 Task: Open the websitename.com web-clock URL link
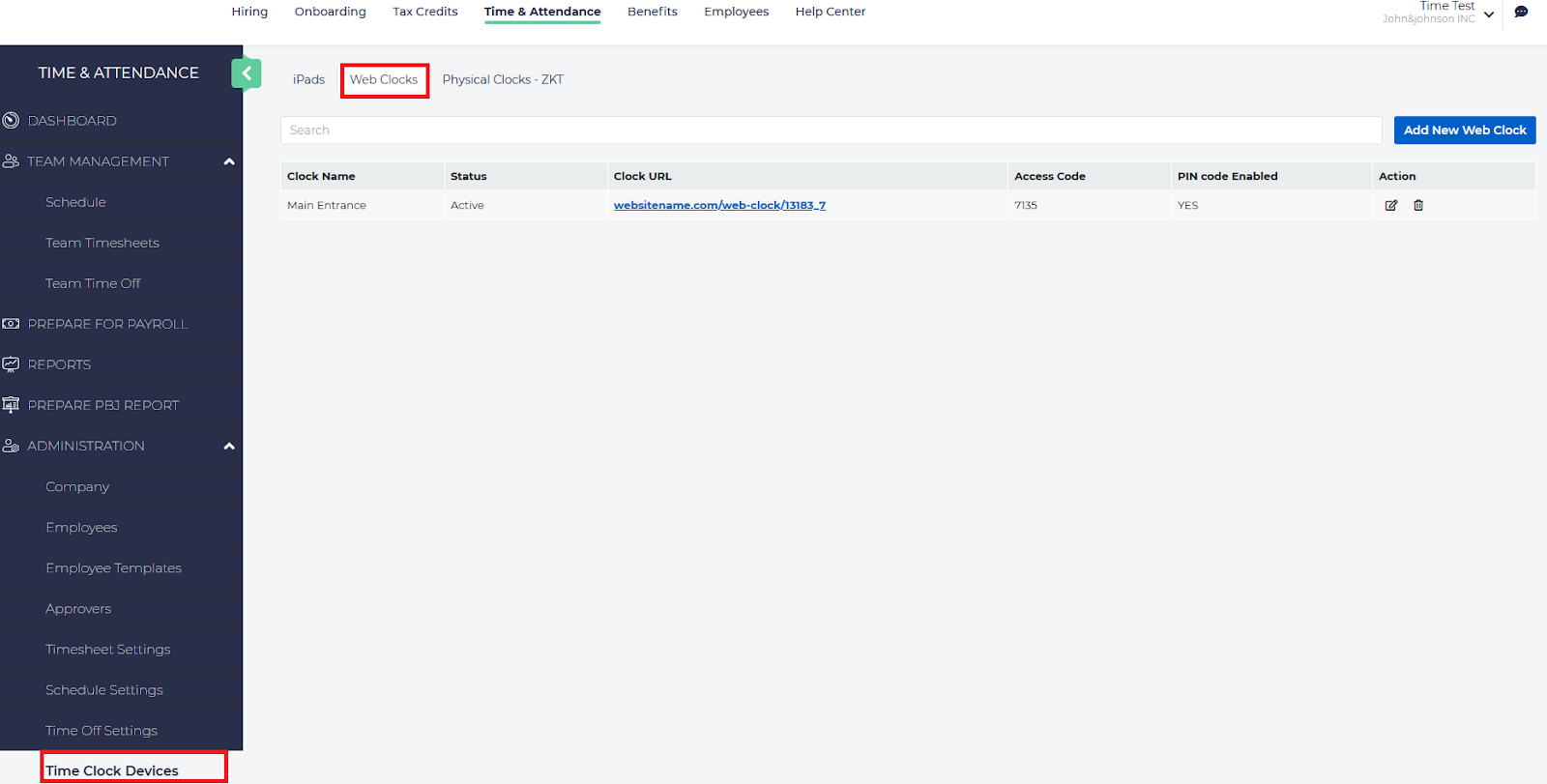[719, 205]
